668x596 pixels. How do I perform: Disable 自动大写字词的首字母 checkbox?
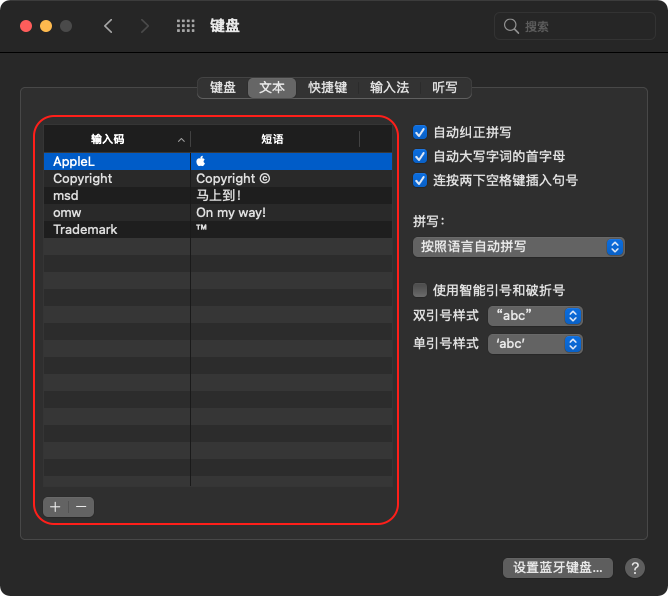pos(421,156)
